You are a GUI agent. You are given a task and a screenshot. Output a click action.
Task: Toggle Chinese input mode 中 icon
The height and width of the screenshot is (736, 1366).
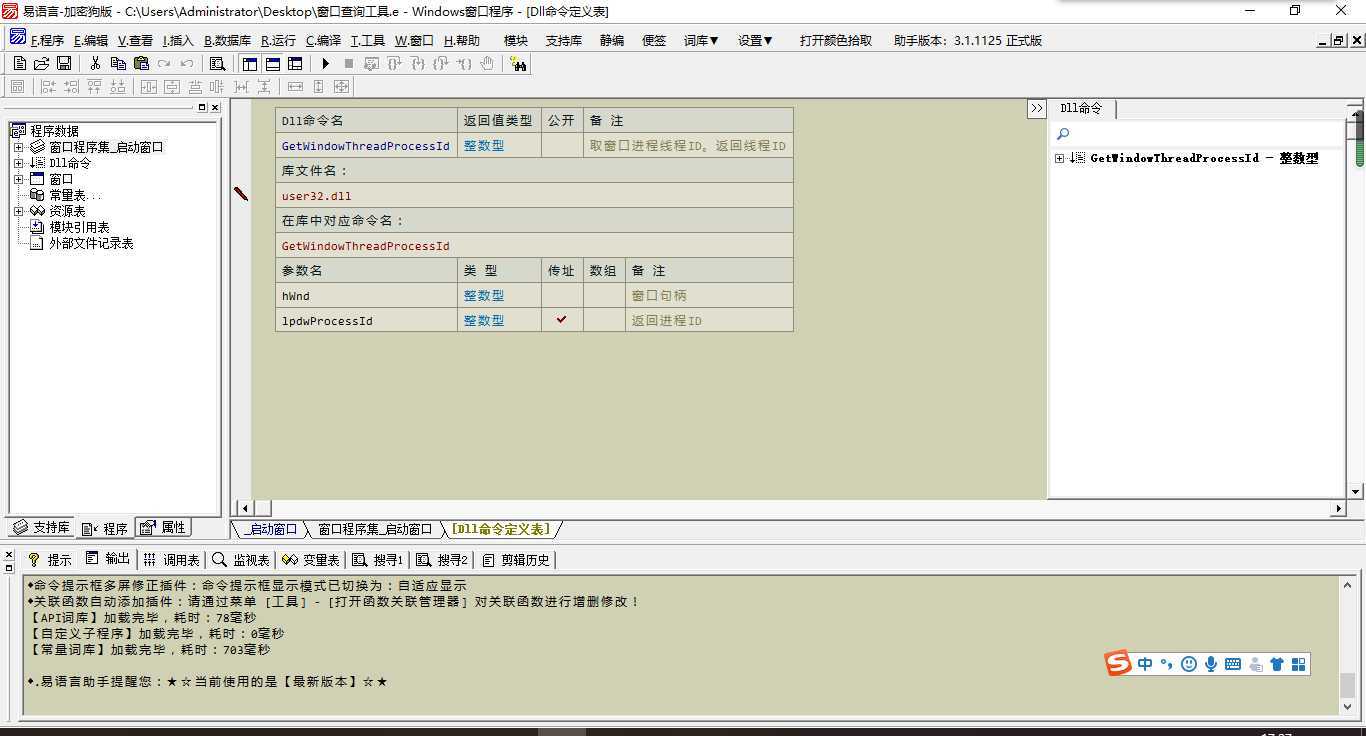(1145, 664)
